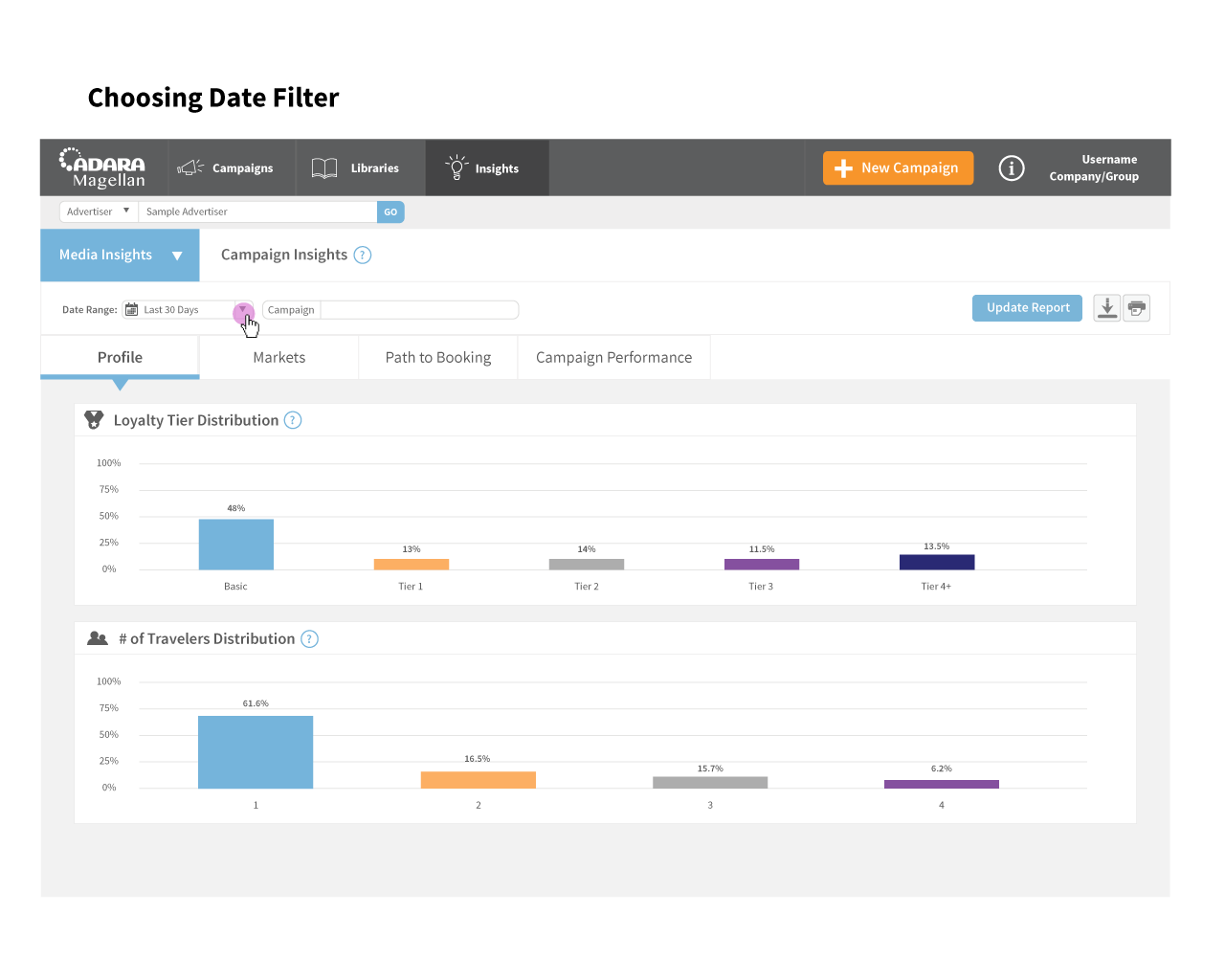Viewport: 1225px width, 980px height.
Task: Open help for Loyalty Tier Distribution
Action: (293, 420)
